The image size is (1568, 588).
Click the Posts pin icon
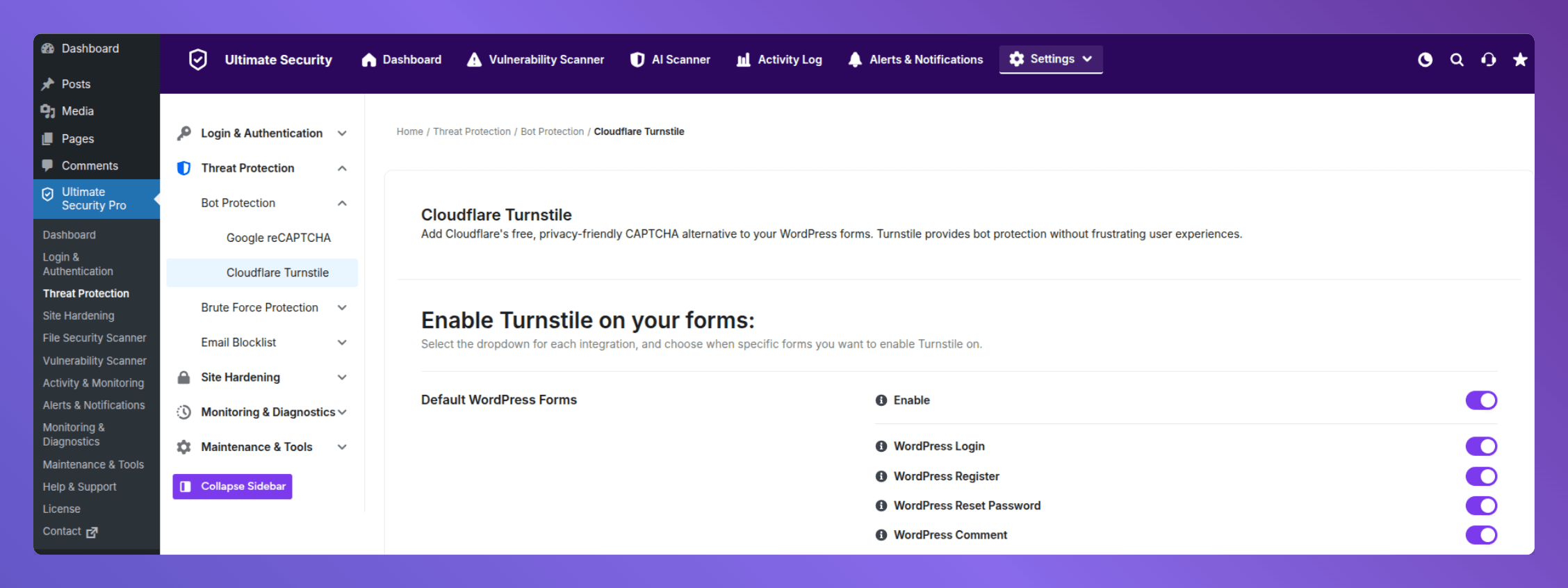point(47,84)
